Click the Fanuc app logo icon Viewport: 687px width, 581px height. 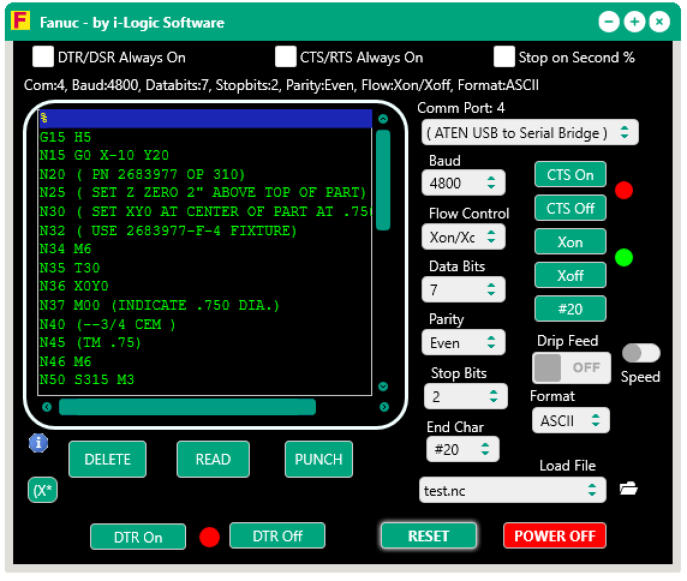pyautogui.click(x=20, y=21)
